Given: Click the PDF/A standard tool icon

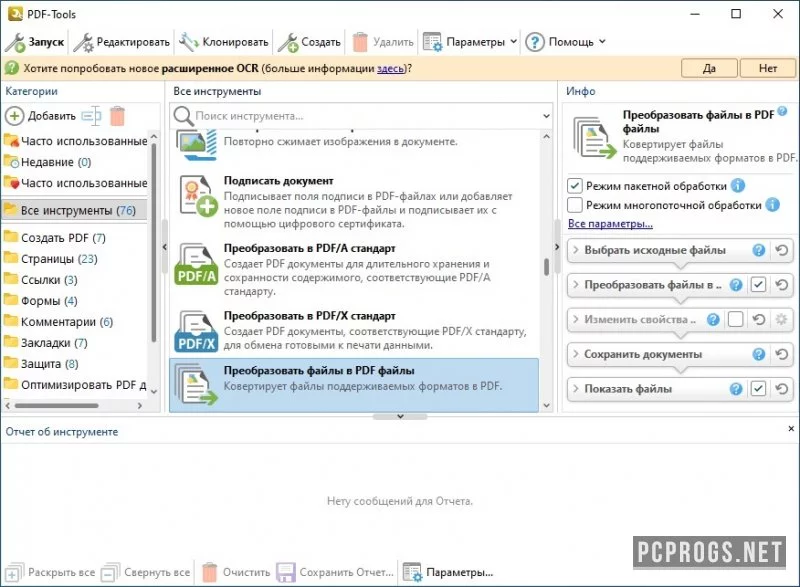Looking at the screenshot, I should tap(196, 264).
